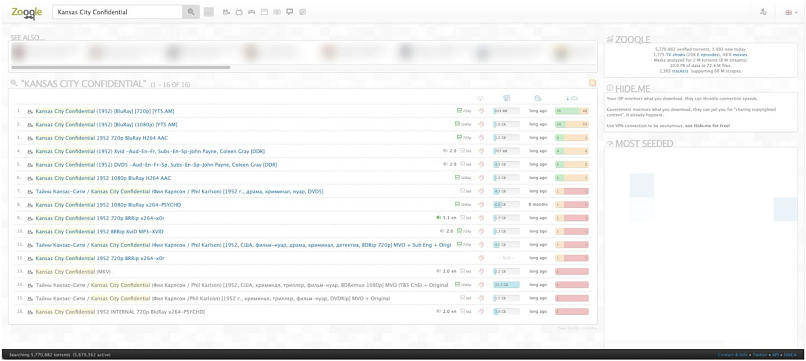
Task: Open the movies category camera icon
Action: 226,12
